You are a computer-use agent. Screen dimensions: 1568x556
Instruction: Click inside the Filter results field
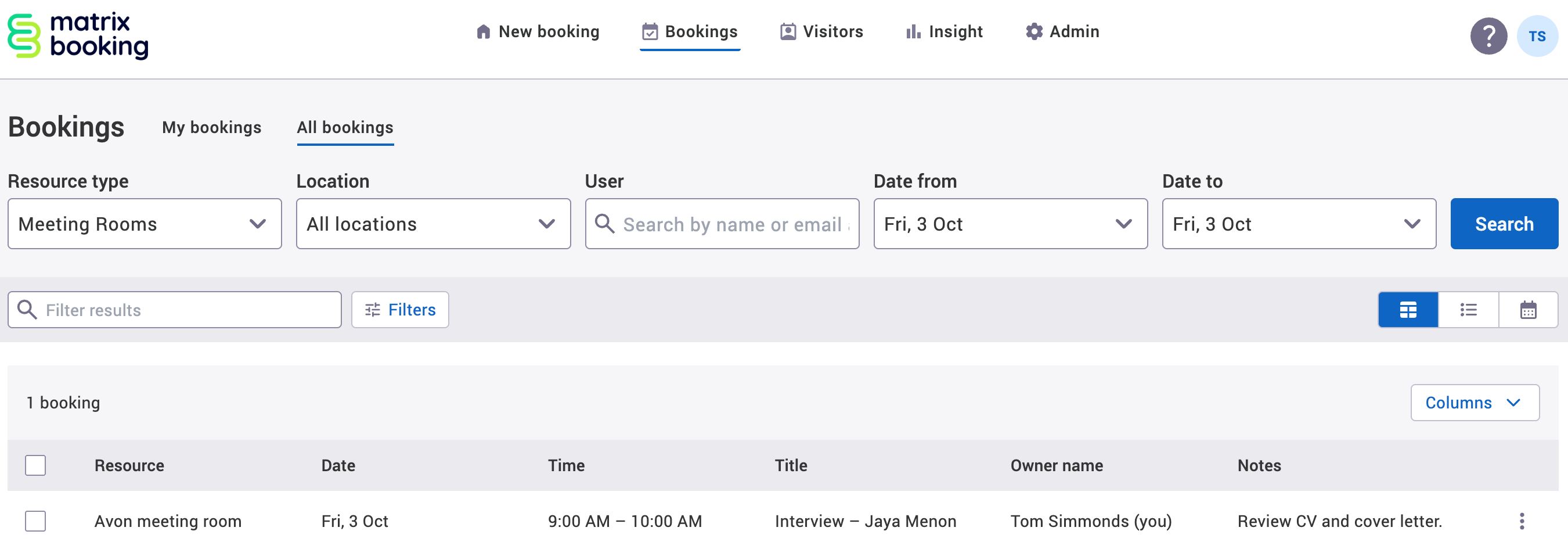(x=175, y=309)
